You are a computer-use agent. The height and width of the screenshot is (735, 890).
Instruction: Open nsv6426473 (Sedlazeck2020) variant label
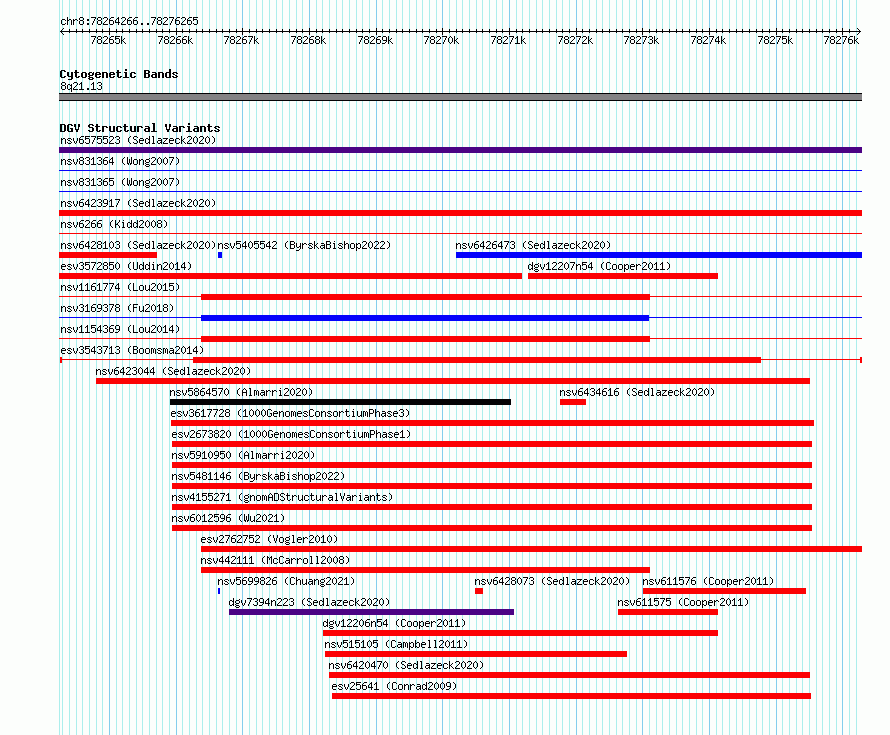(x=533, y=245)
